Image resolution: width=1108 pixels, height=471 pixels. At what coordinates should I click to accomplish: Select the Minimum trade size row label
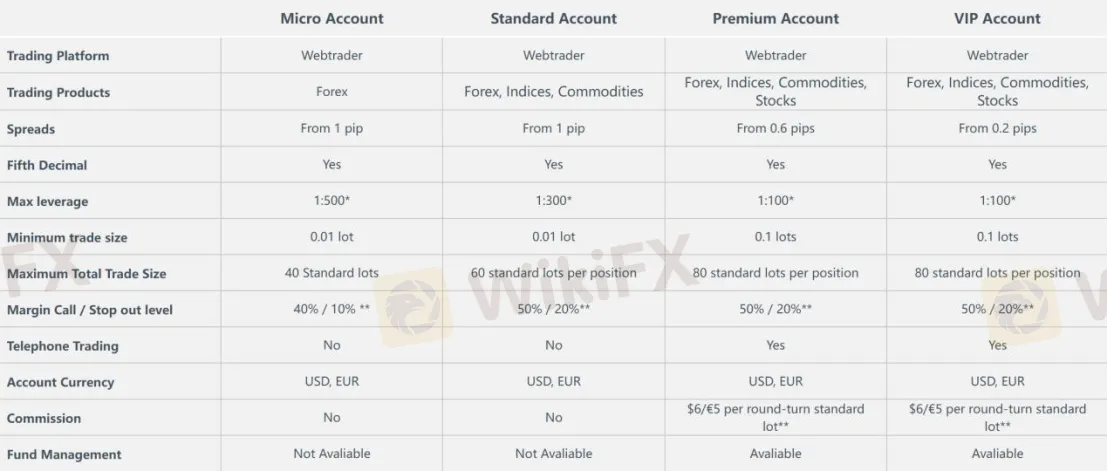click(x=67, y=238)
